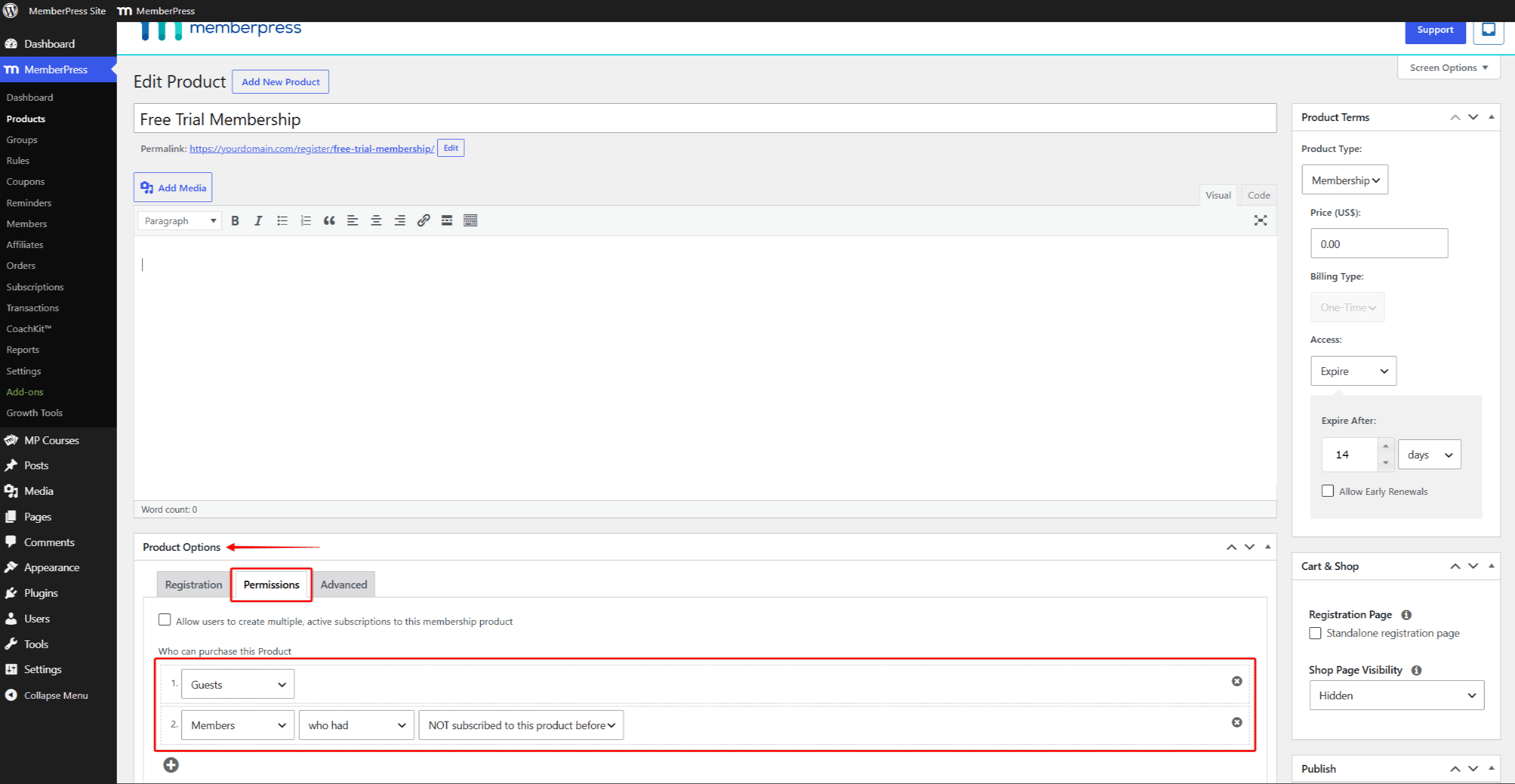Open the days unit dropdown
The width and height of the screenshot is (1515, 784).
[x=1430, y=455]
